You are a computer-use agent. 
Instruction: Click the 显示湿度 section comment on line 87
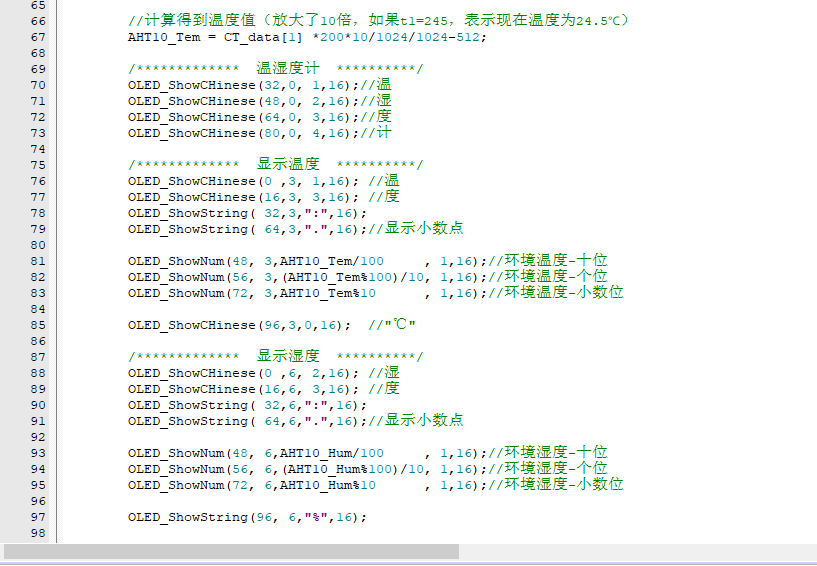(276, 356)
